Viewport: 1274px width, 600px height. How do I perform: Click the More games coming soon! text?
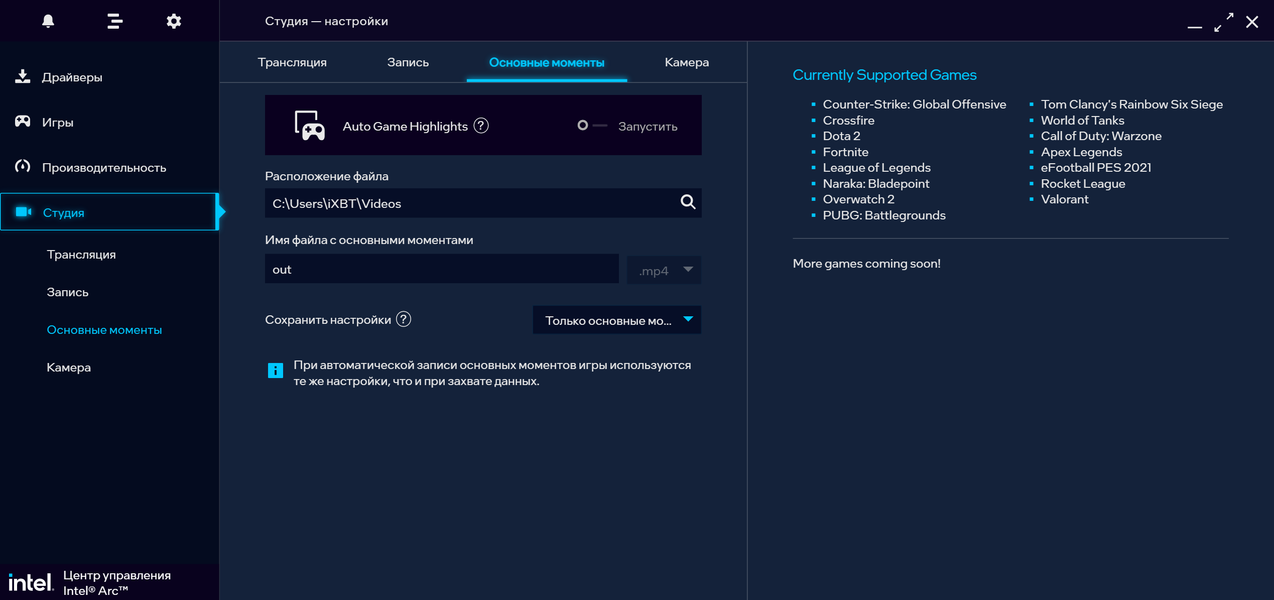pos(867,264)
